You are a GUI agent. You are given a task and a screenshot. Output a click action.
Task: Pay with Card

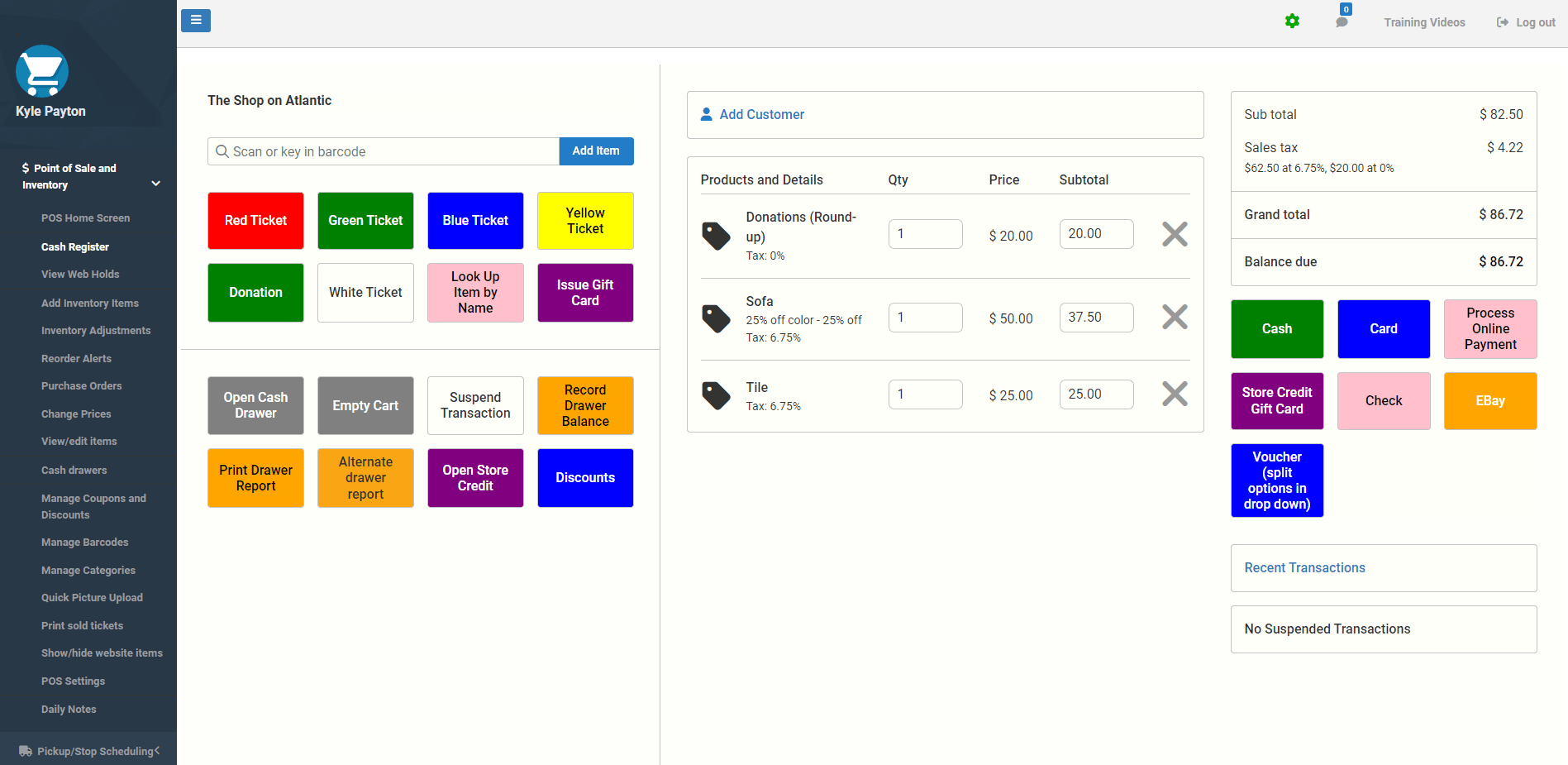click(1384, 329)
